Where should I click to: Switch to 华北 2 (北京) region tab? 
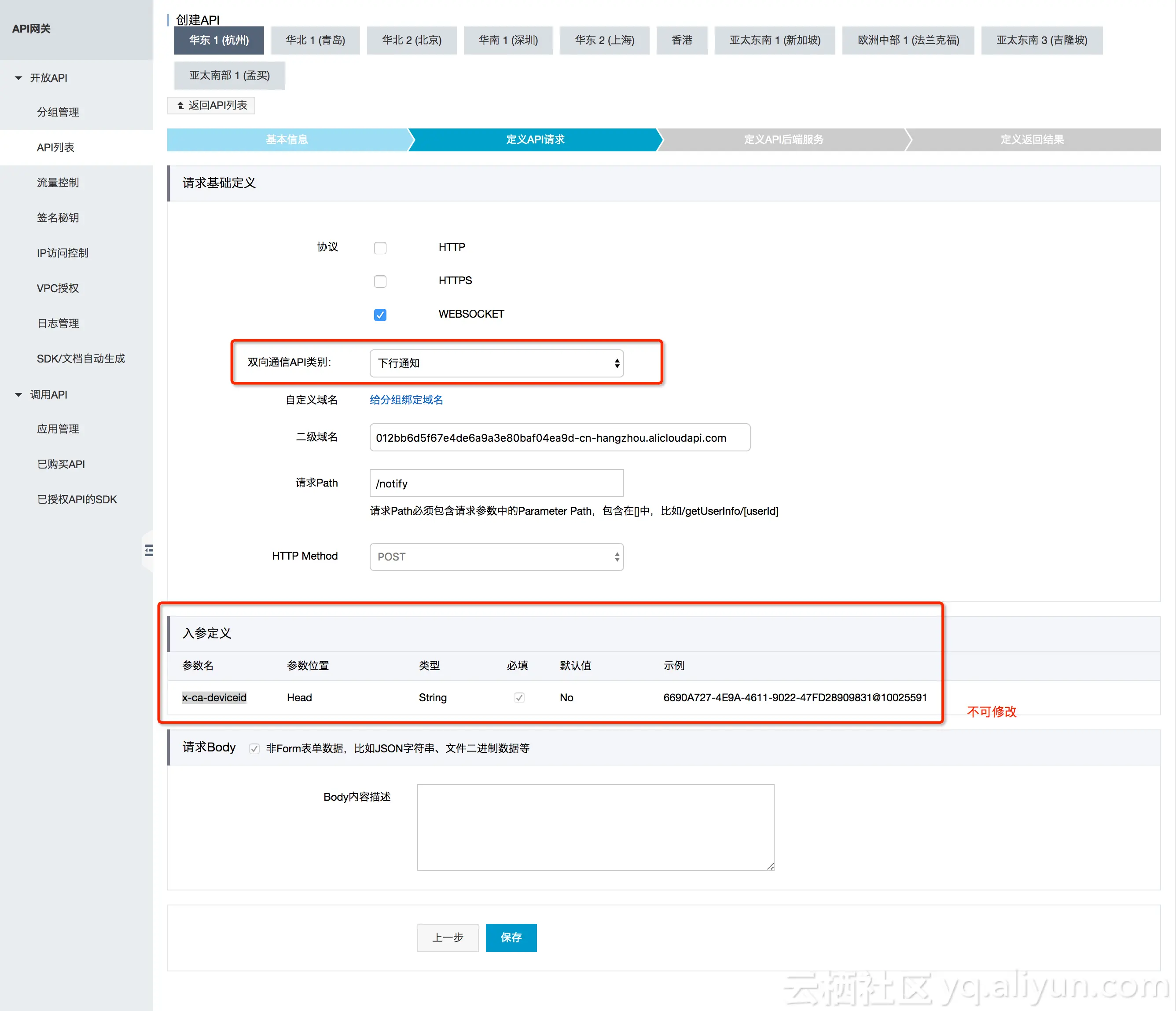point(412,40)
